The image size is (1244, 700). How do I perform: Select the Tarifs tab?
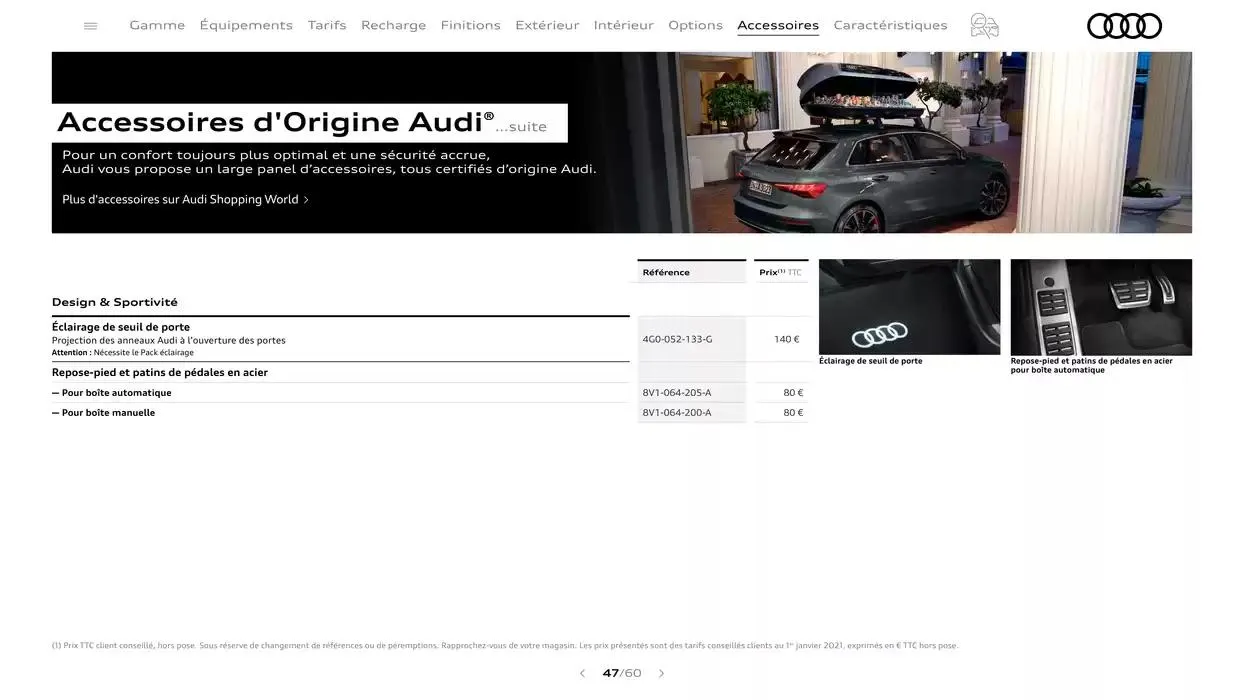tap(327, 25)
